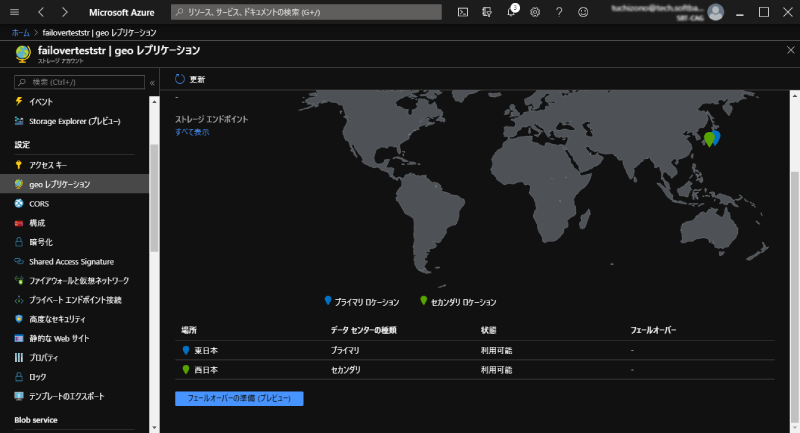The image size is (800, 433).
Task: Click the 構成 configuration icon
Action: tap(19, 223)
